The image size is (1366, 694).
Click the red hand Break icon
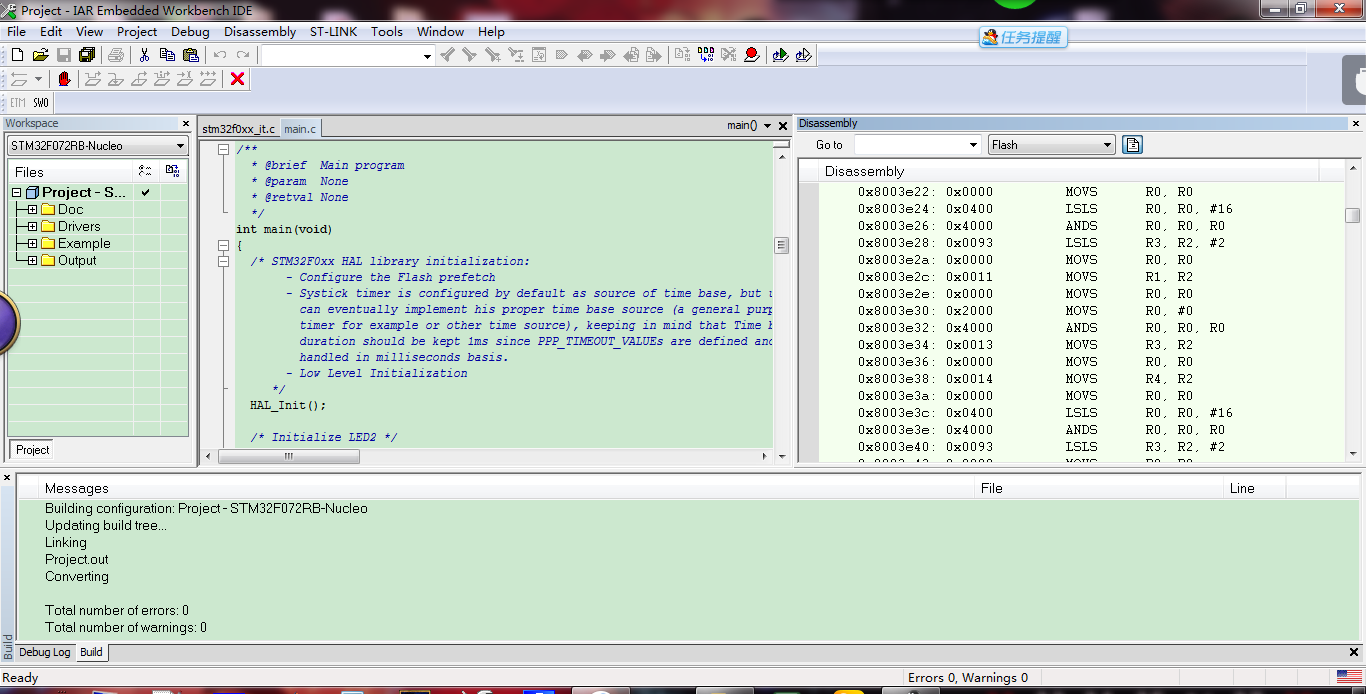coord(64,79)
